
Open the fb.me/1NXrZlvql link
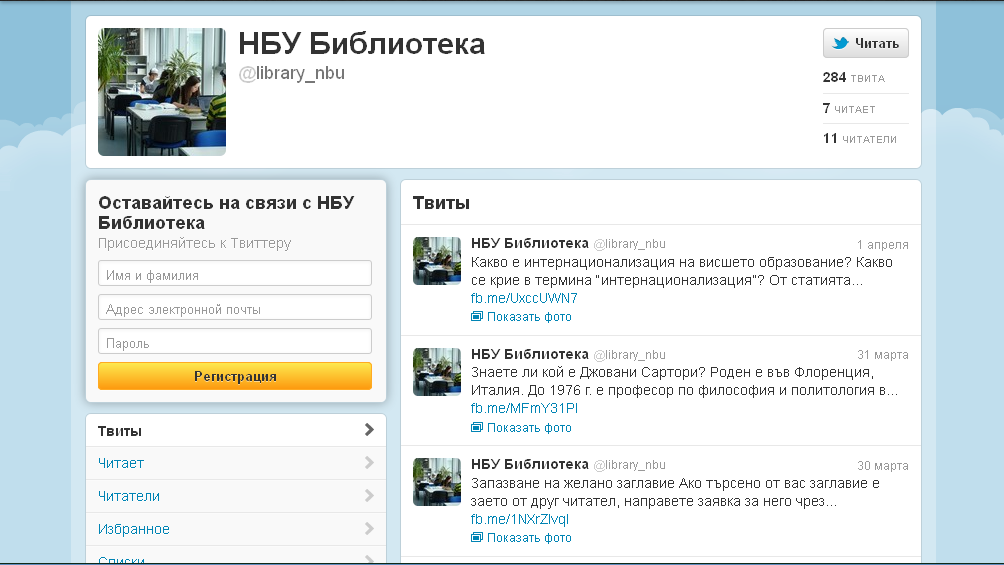point(519,519)
